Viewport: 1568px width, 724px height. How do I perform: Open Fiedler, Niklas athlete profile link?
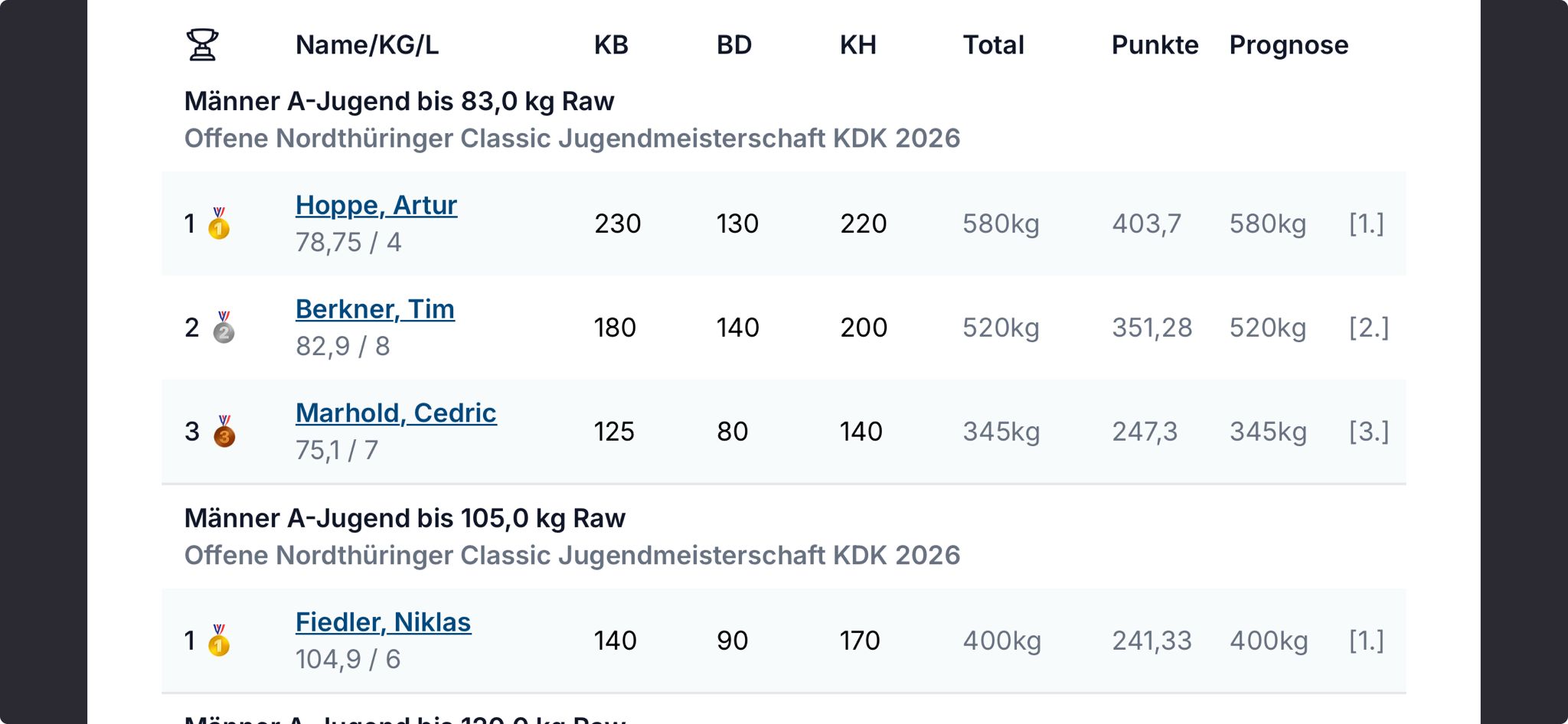point(383,622)
